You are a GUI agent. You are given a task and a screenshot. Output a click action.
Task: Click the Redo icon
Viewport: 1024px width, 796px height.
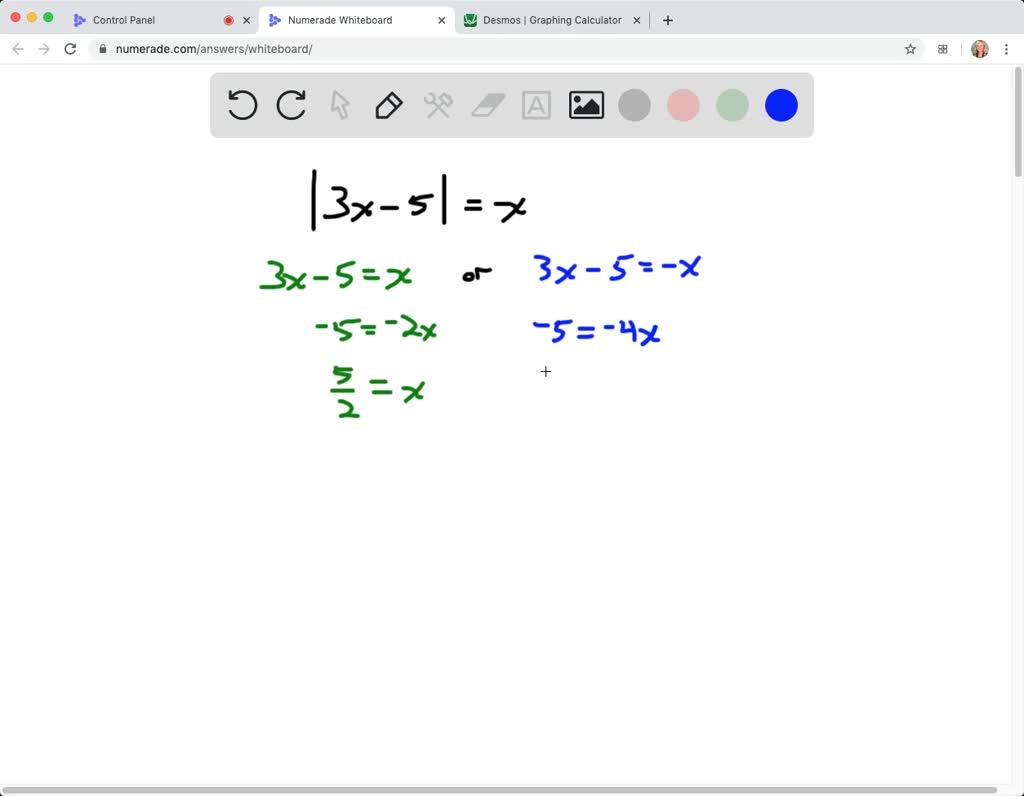(290, 104)
